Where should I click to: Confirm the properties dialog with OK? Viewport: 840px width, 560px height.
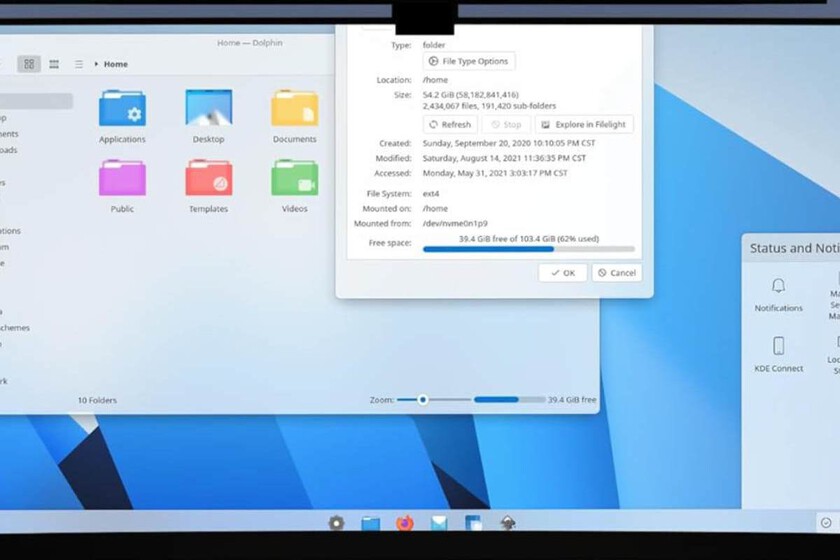[562, 272]
